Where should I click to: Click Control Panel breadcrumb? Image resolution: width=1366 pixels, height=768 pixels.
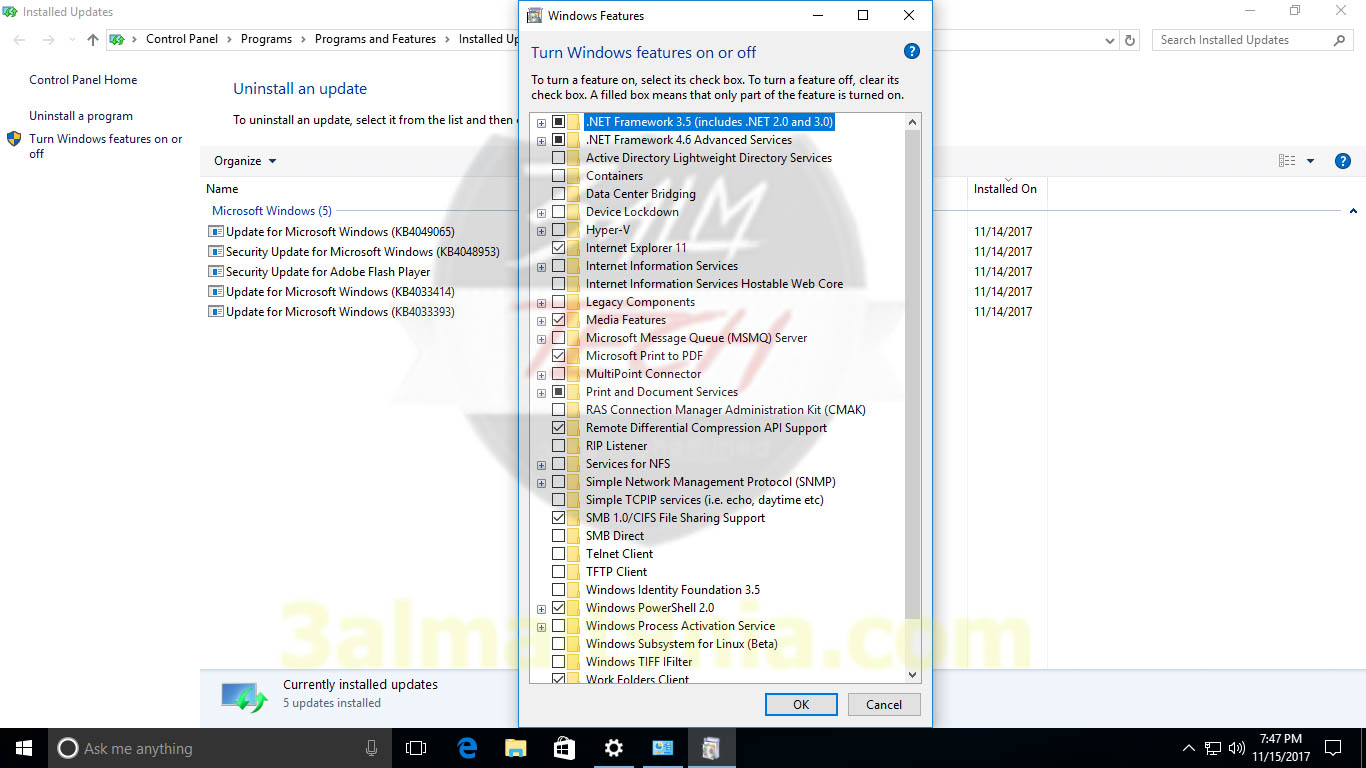click(182, 39)
